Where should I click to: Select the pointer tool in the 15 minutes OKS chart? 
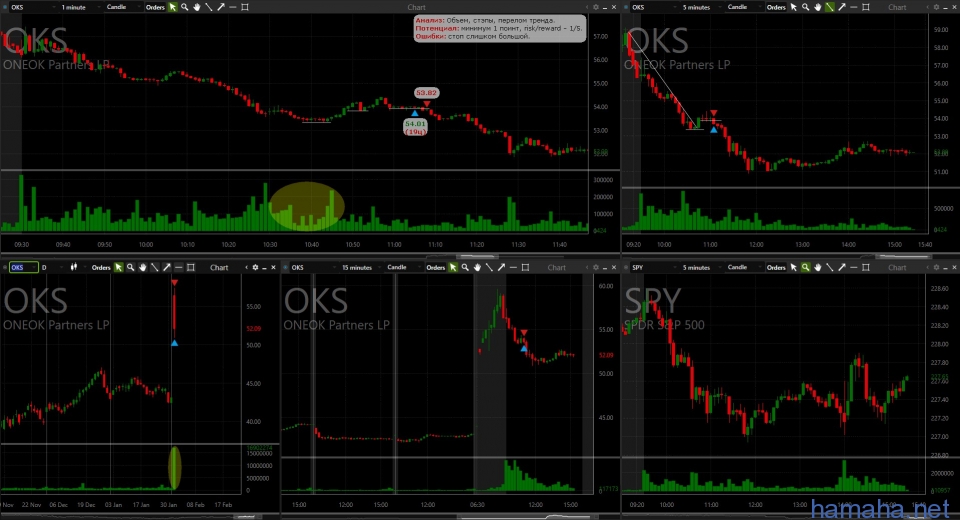point(453,268)
